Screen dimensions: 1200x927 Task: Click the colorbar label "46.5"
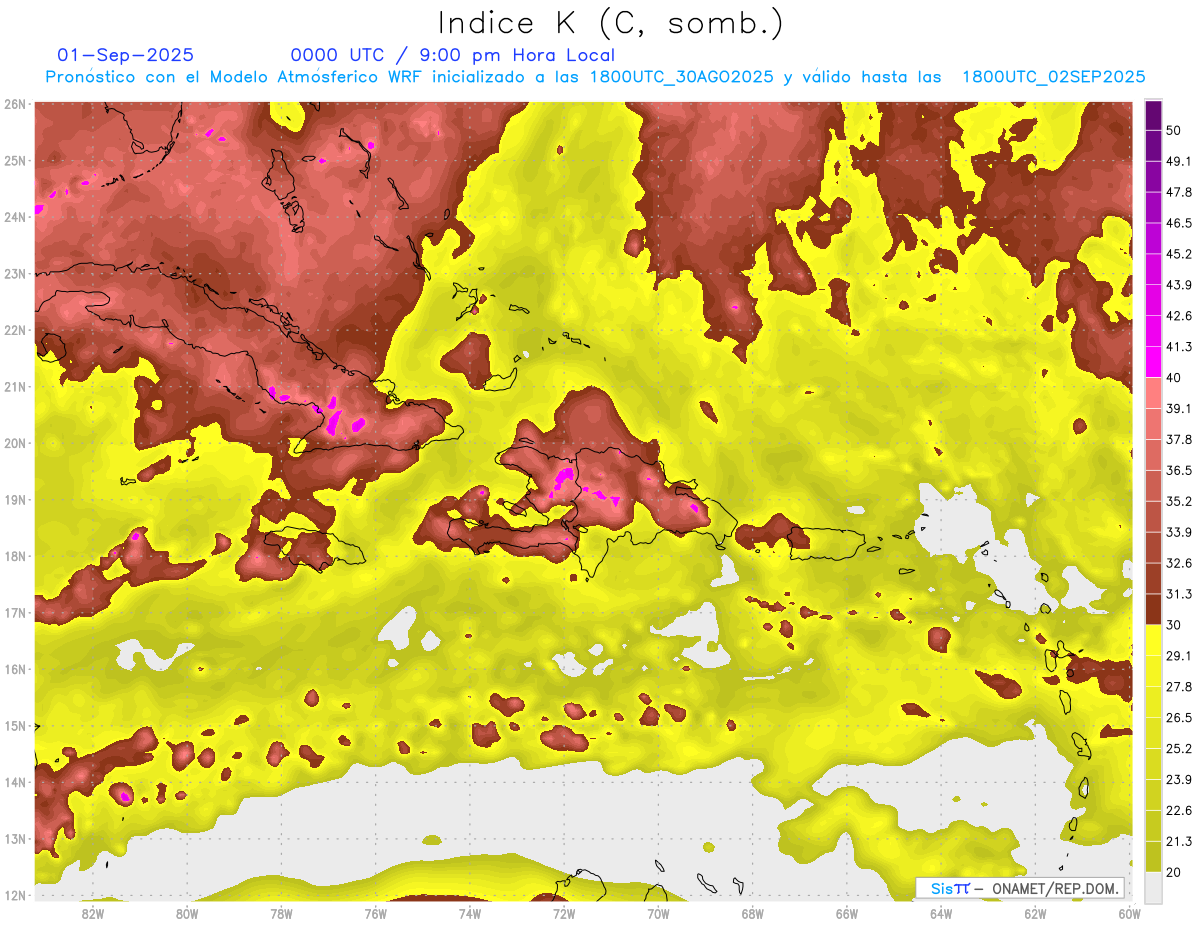tap(1178, 223)
